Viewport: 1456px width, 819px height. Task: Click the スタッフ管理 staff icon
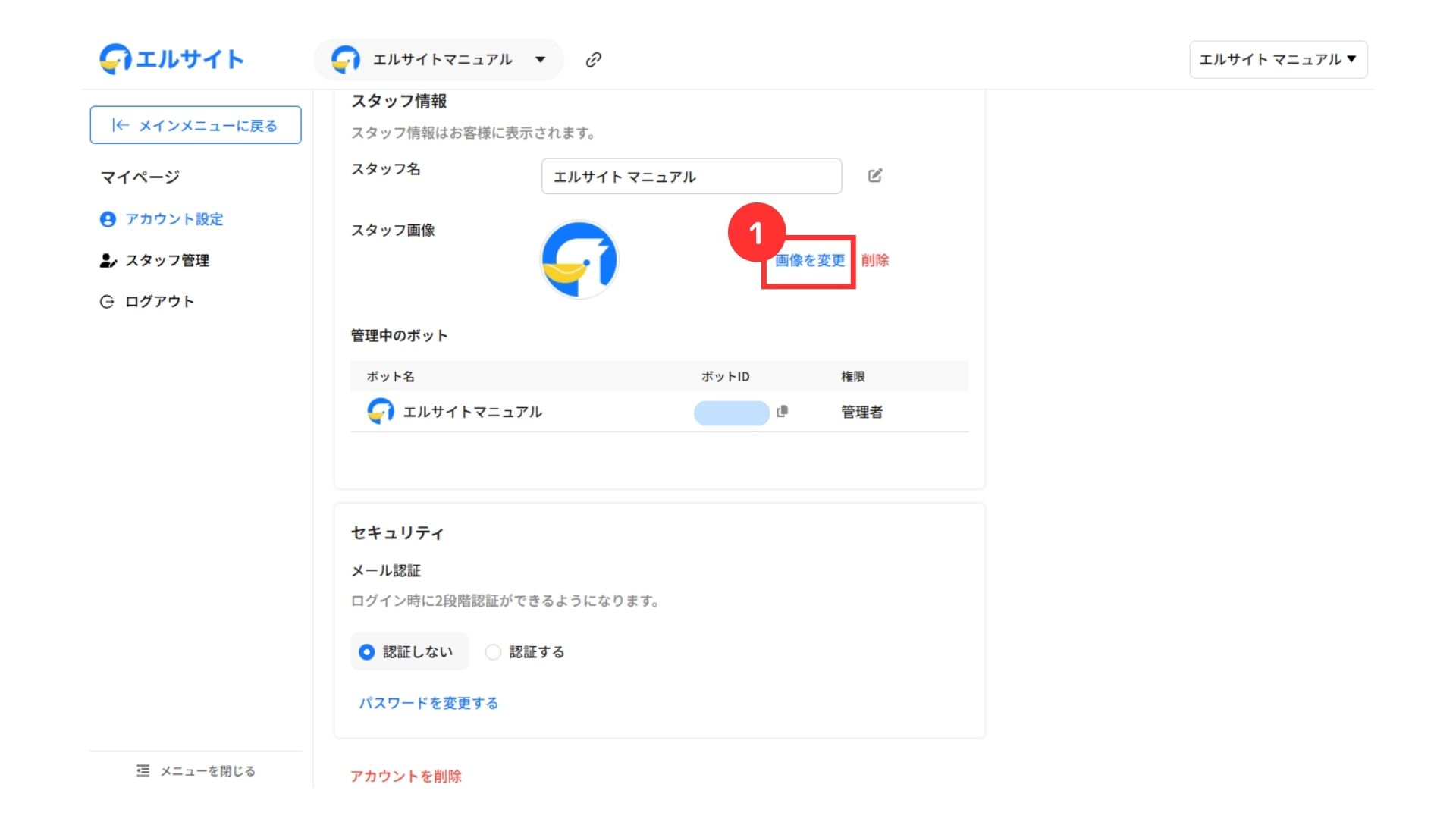(108, 261)
